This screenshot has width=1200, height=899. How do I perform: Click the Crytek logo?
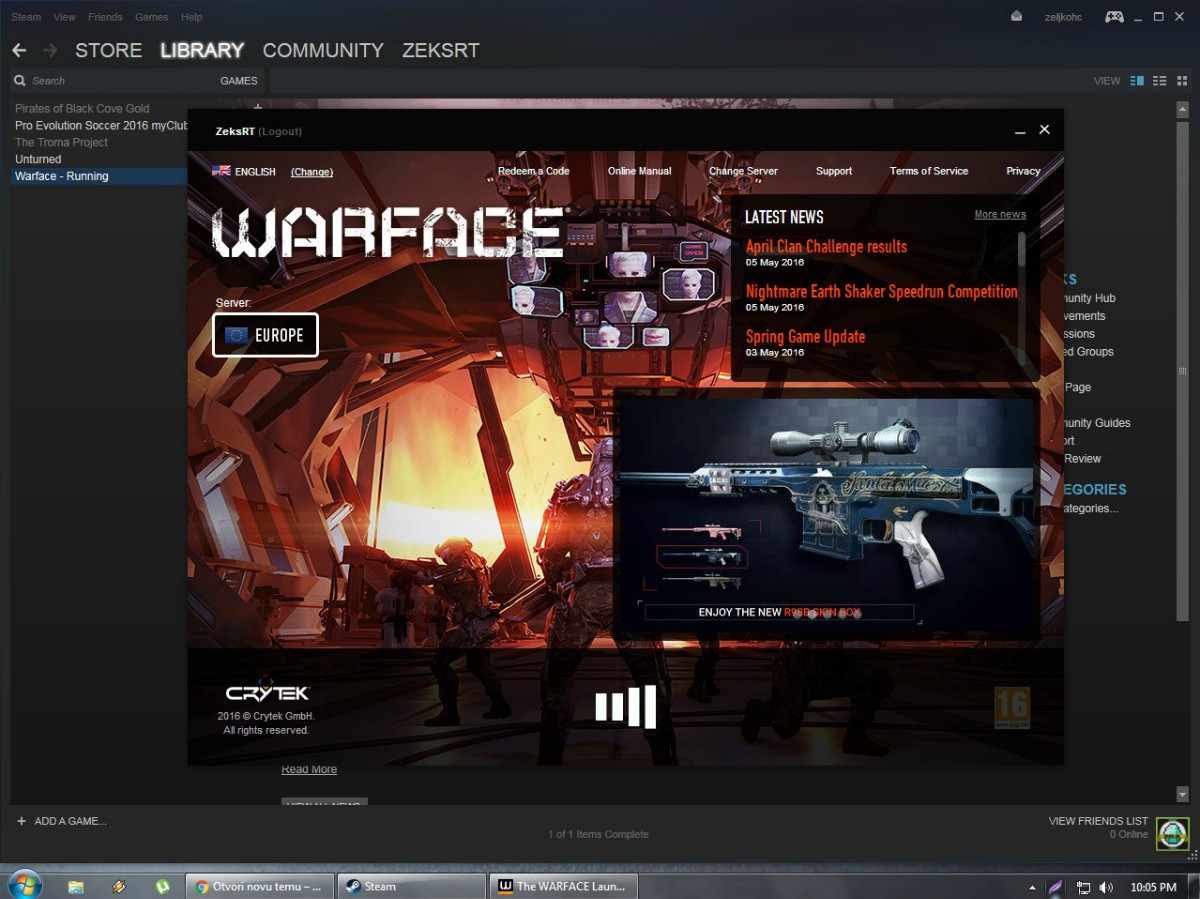(x=268, y=689)
